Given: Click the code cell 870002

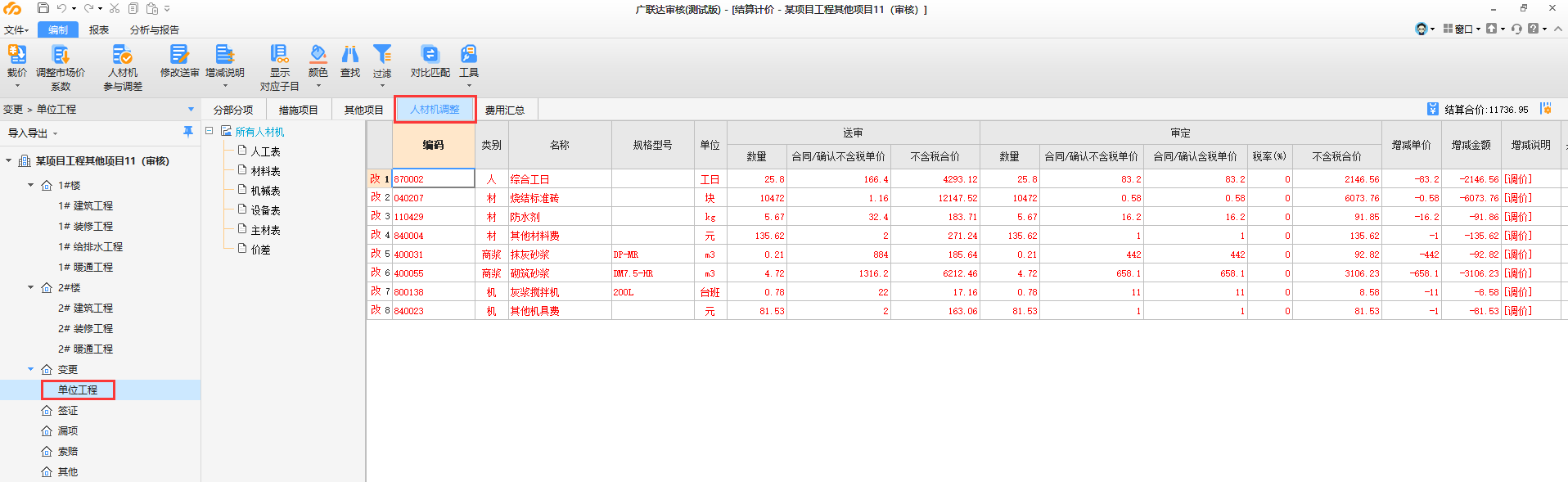Looking at the screenshot, I should coord(433,179).
